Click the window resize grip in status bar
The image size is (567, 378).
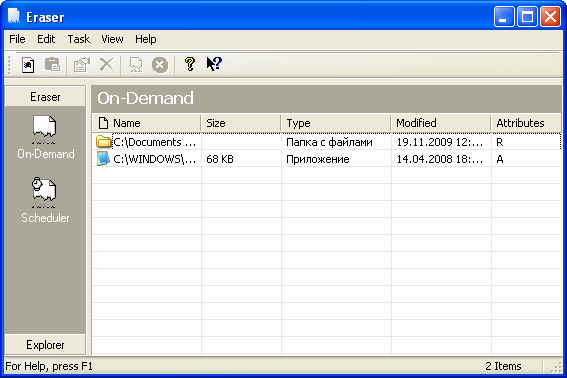(x=556, y=367)
